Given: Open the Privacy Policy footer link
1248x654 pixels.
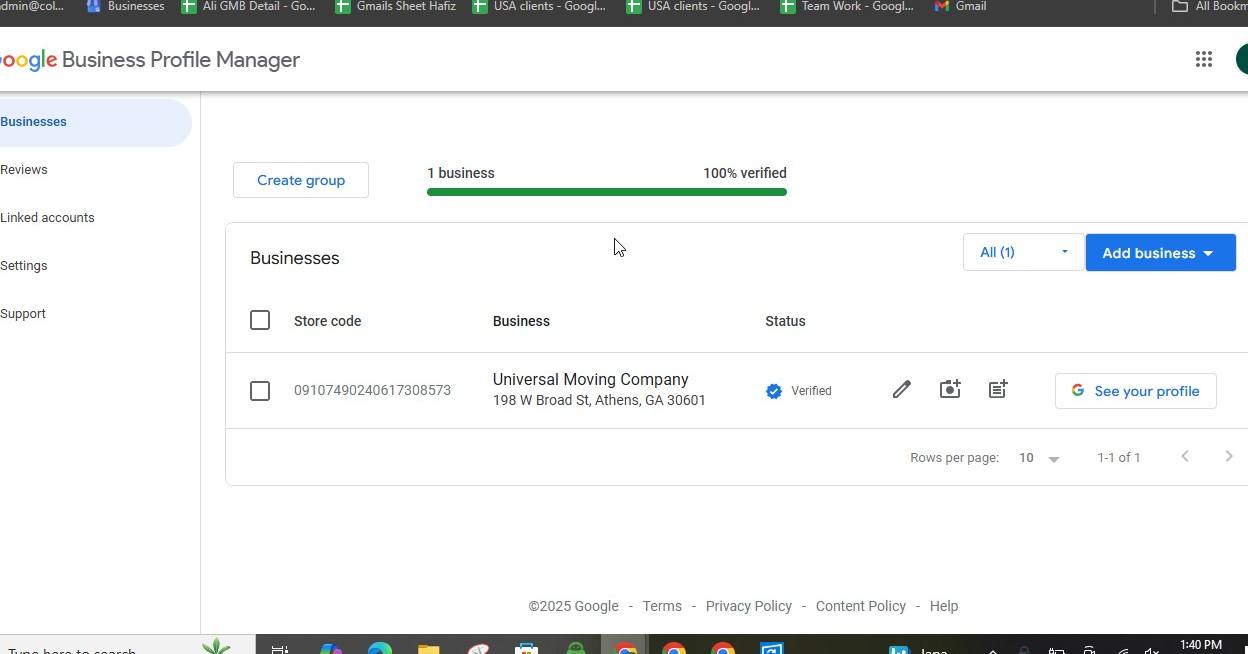Looking at the screenshot, I should [x=748, y=606].
